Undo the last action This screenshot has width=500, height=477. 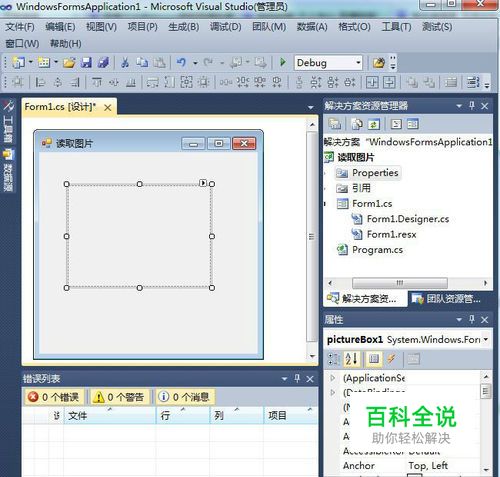(x=181, y=62)
